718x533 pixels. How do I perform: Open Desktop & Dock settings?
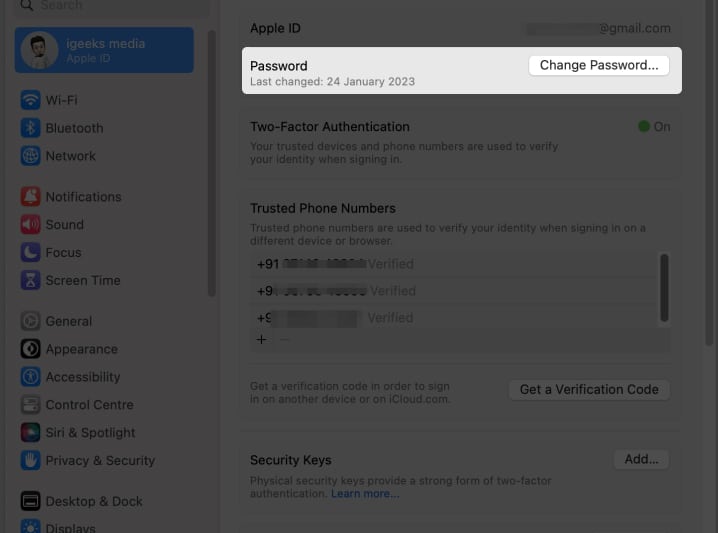point(93,501)
